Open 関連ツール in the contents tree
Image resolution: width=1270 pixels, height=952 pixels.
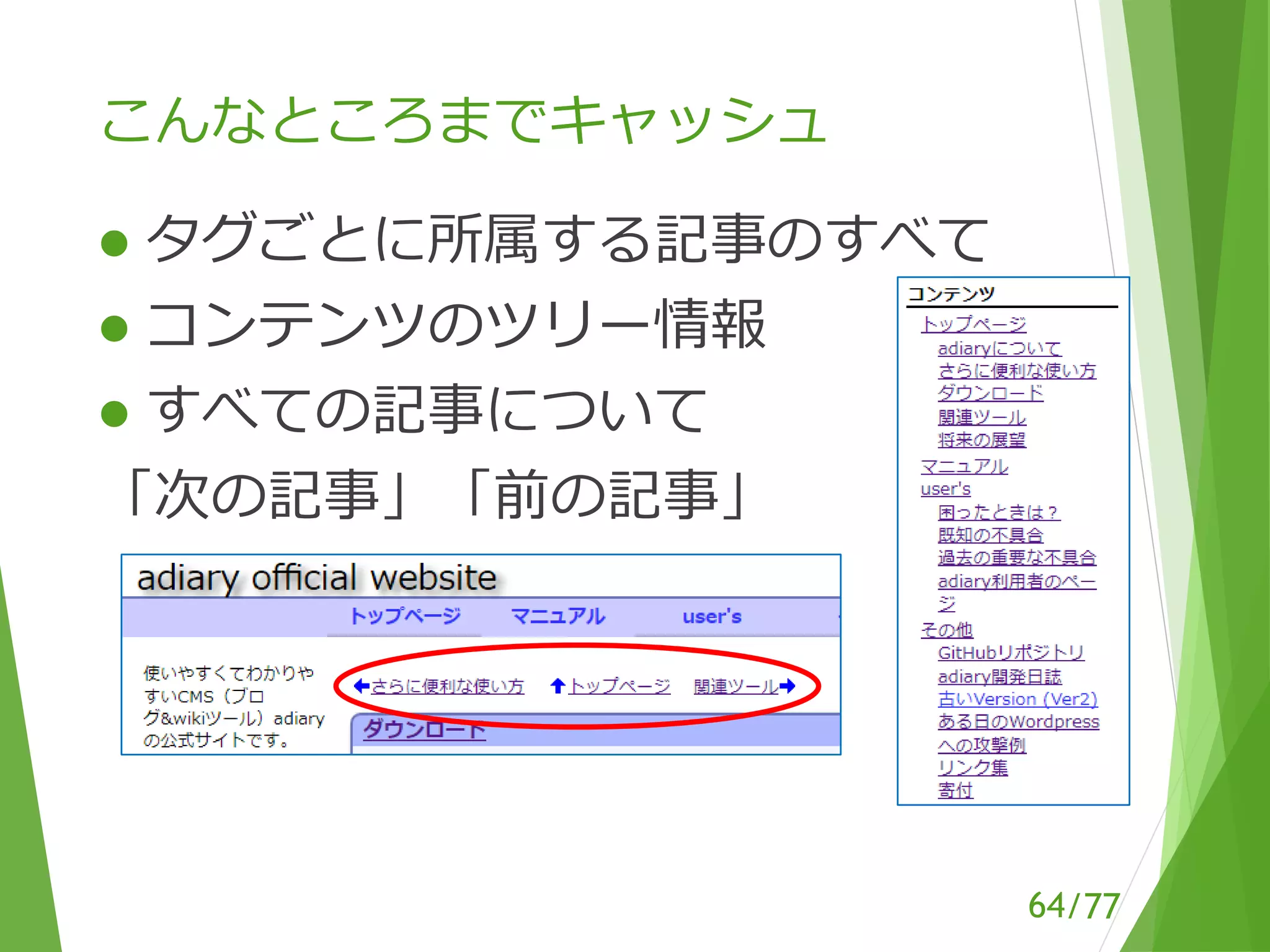point(982,417)
